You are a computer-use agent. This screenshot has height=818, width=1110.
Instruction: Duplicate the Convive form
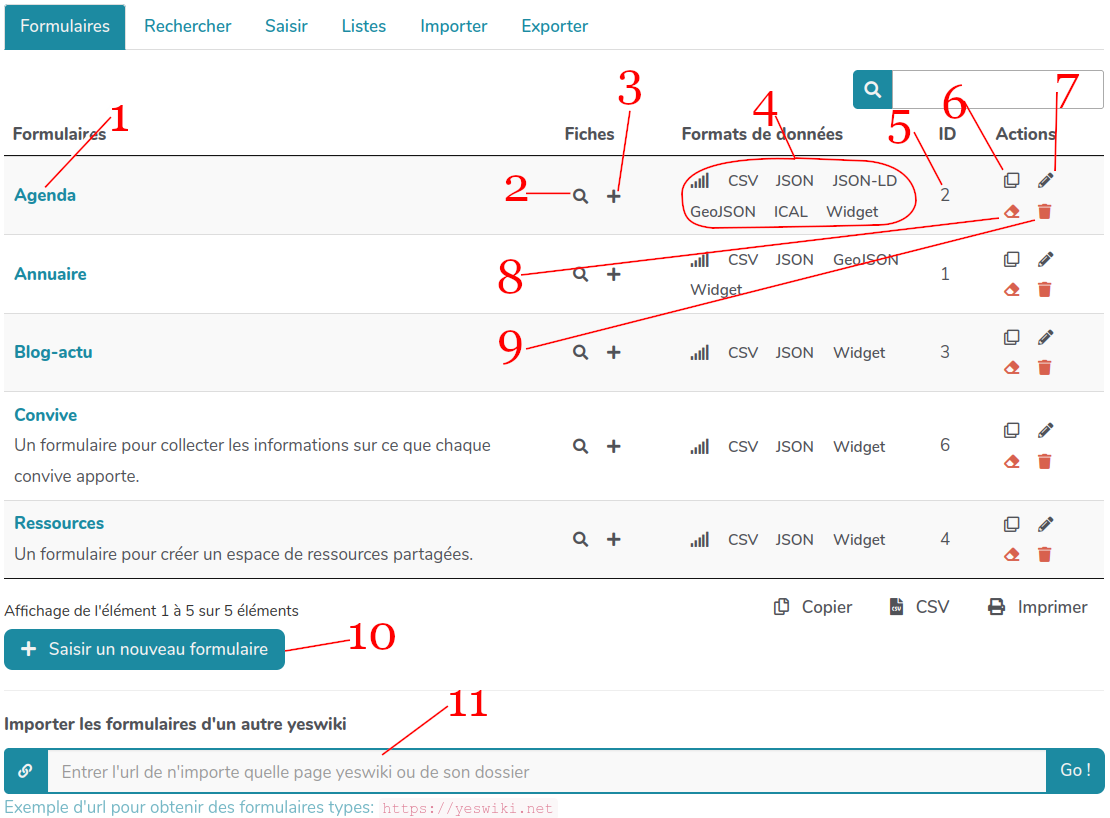(x=1011, y=431)
